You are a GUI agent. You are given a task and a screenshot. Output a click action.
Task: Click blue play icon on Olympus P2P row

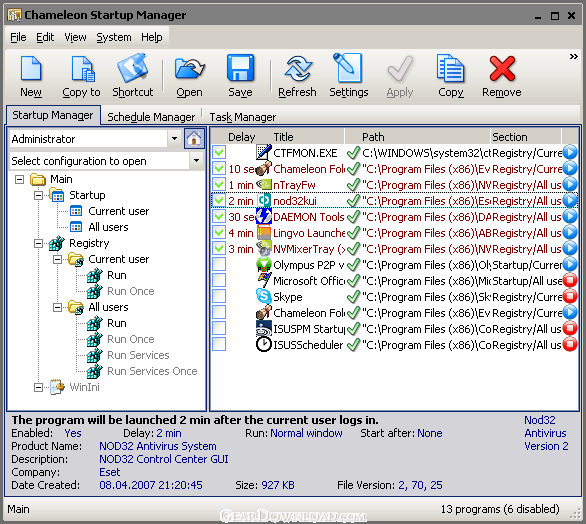570,264
